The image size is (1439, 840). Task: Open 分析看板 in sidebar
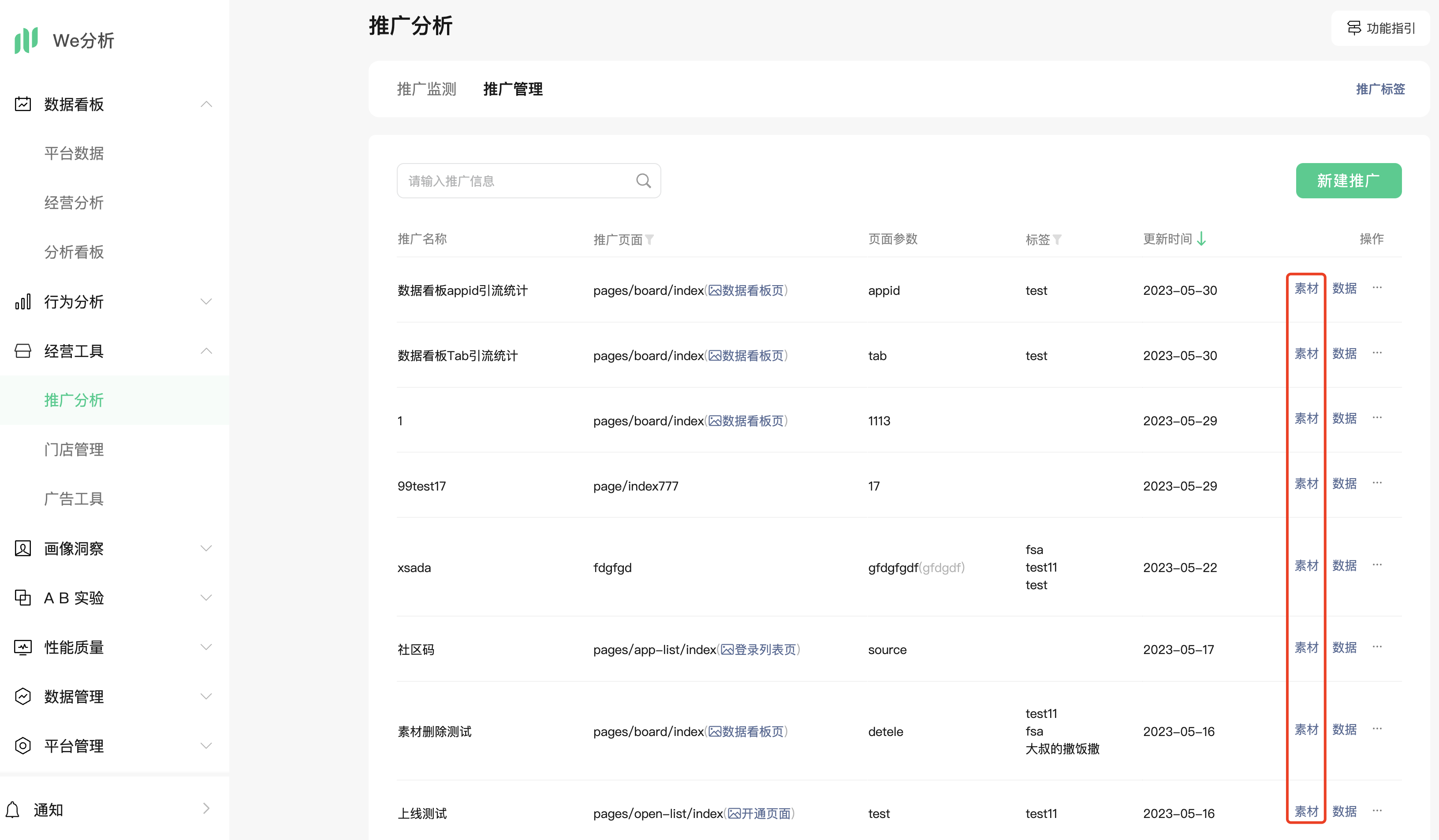click(x=74, y=252)
